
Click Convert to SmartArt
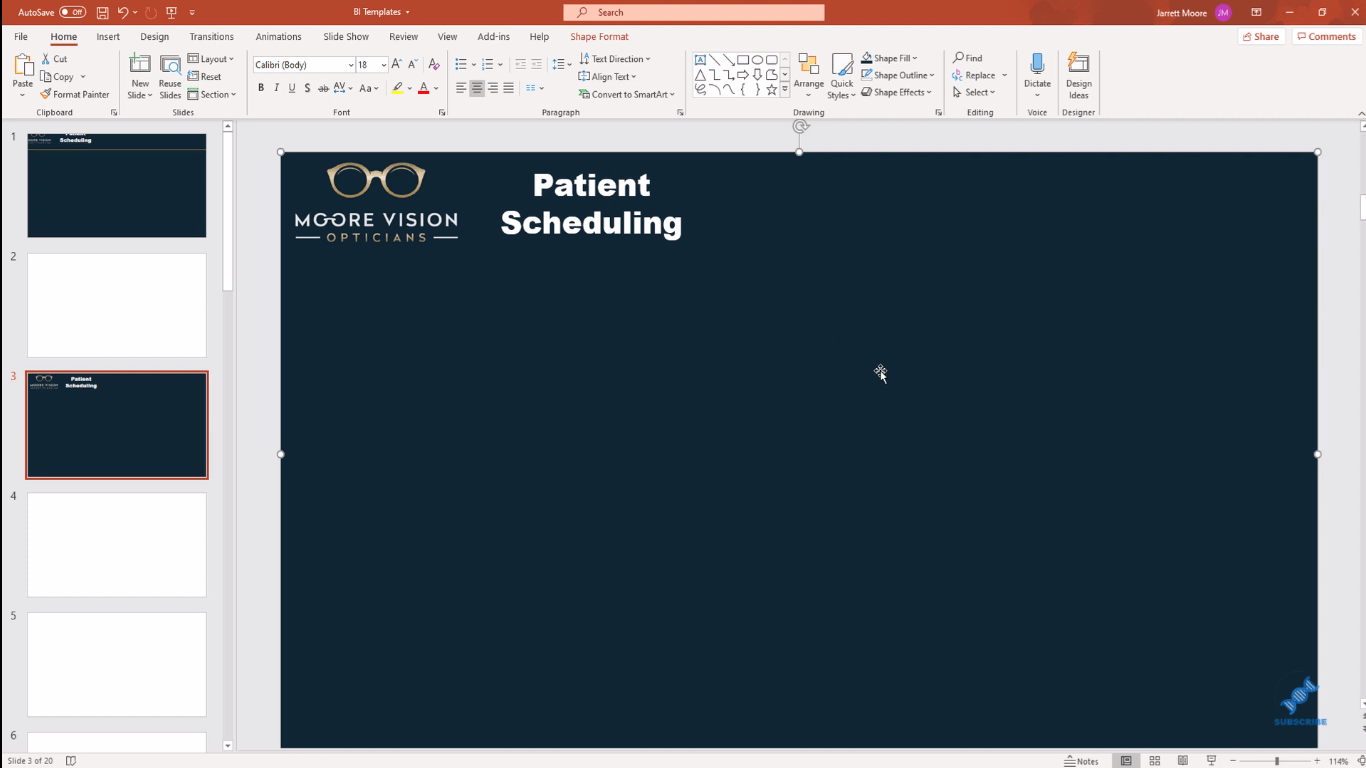point(627,95)
